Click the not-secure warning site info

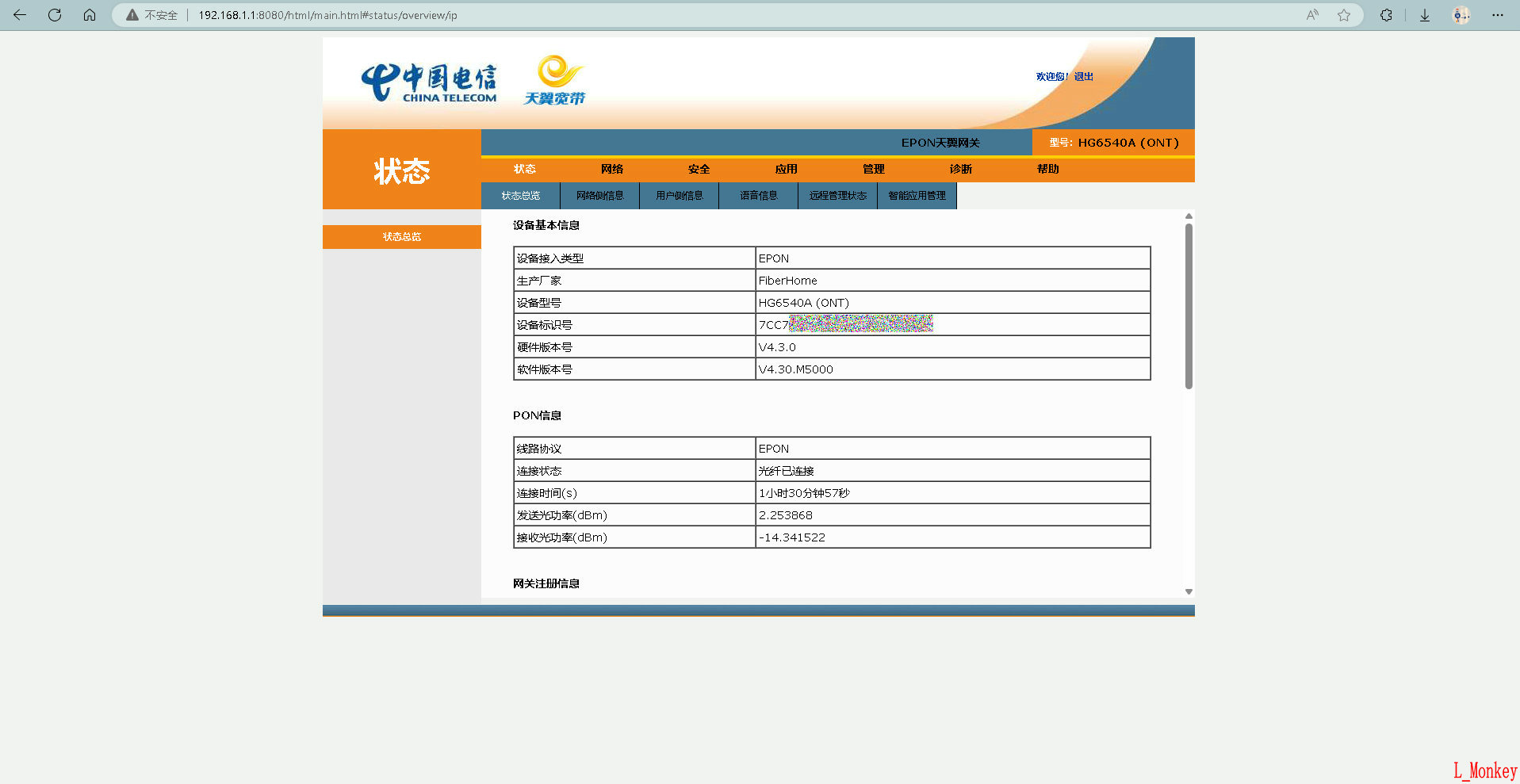(151, 15)
